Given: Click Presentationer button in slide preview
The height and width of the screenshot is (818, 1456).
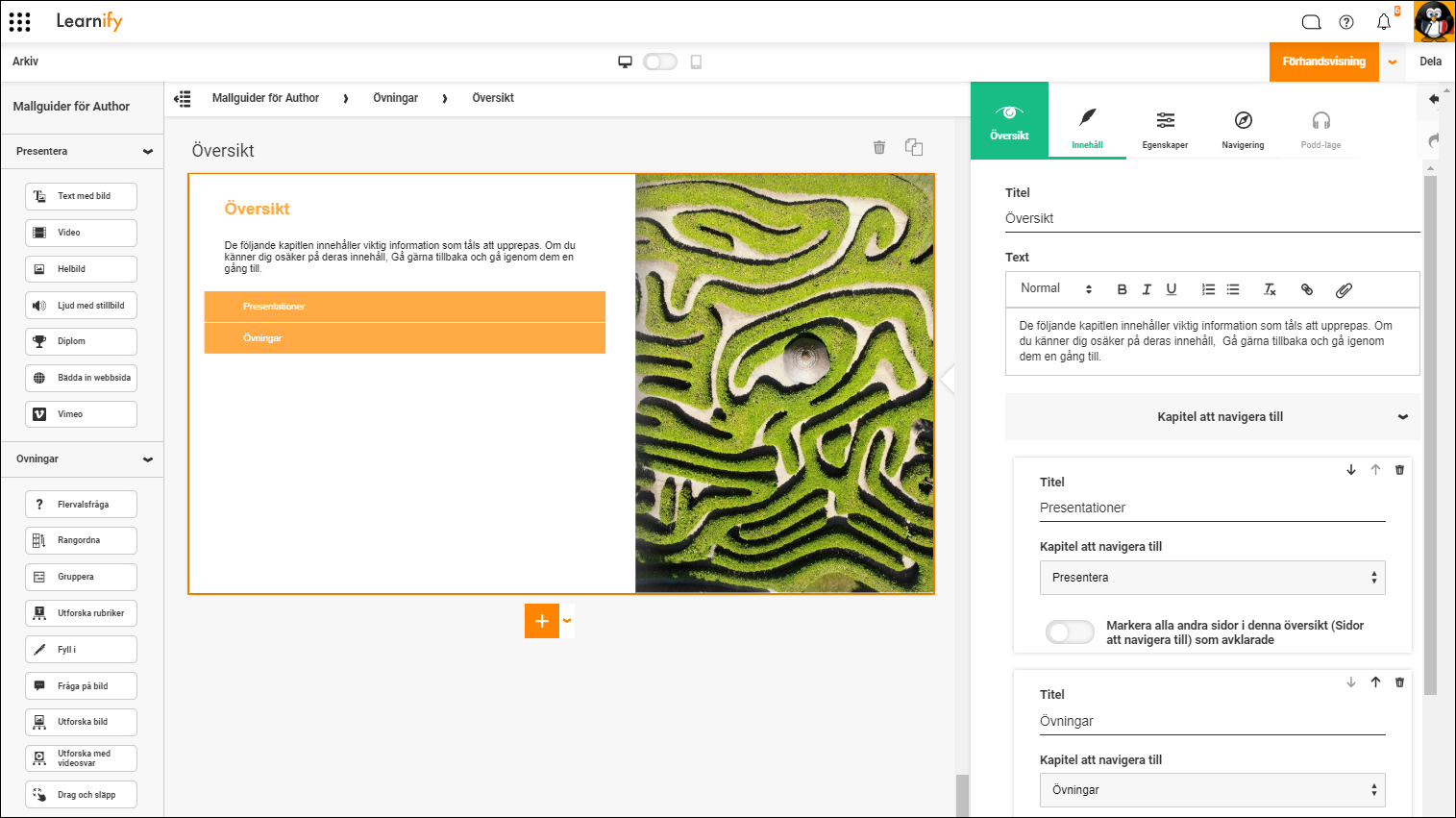Looking at the screenshot, I should pyautogui.click(x=405, y=307).
